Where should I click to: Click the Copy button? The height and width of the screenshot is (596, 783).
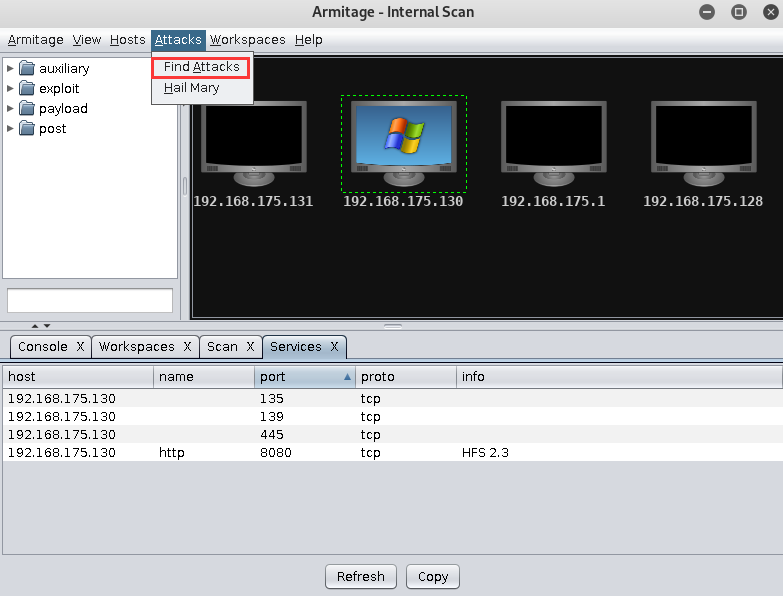(x=432, y=577)
